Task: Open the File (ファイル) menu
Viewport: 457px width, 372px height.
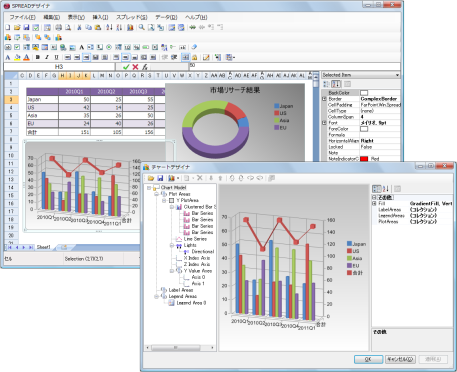Action: tap(22, 17)
